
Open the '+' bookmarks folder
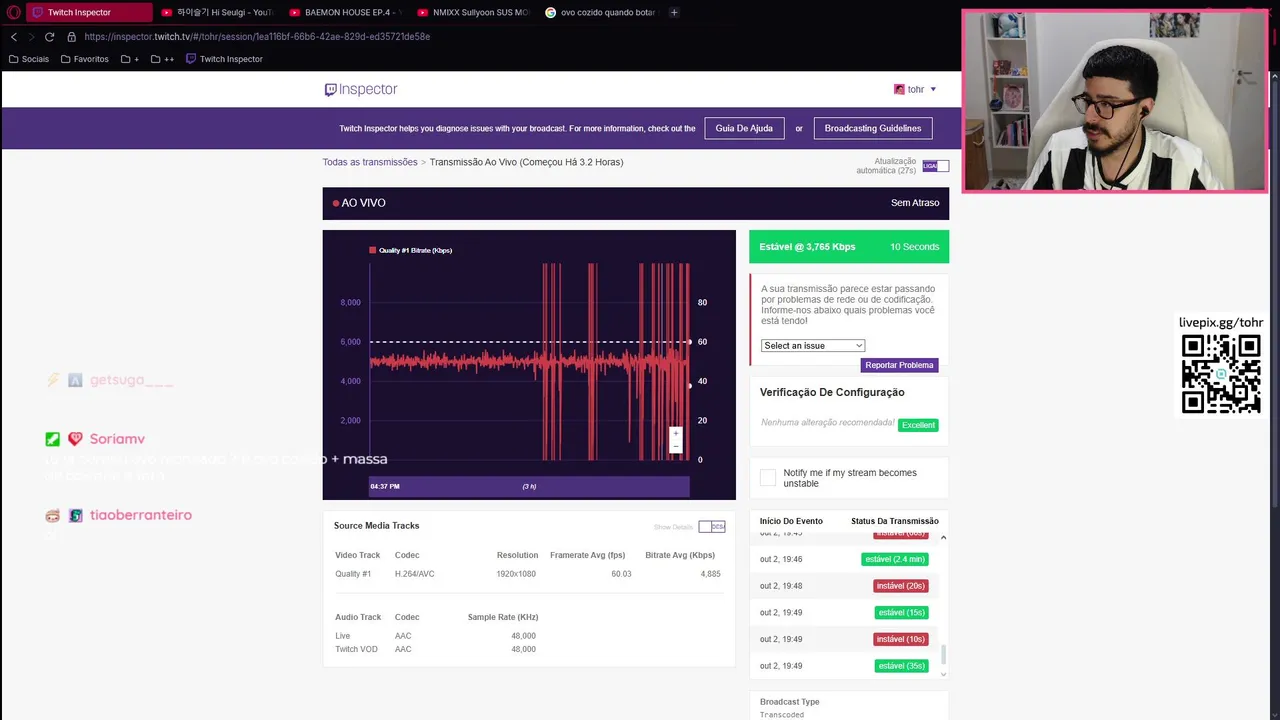point(130,59)
